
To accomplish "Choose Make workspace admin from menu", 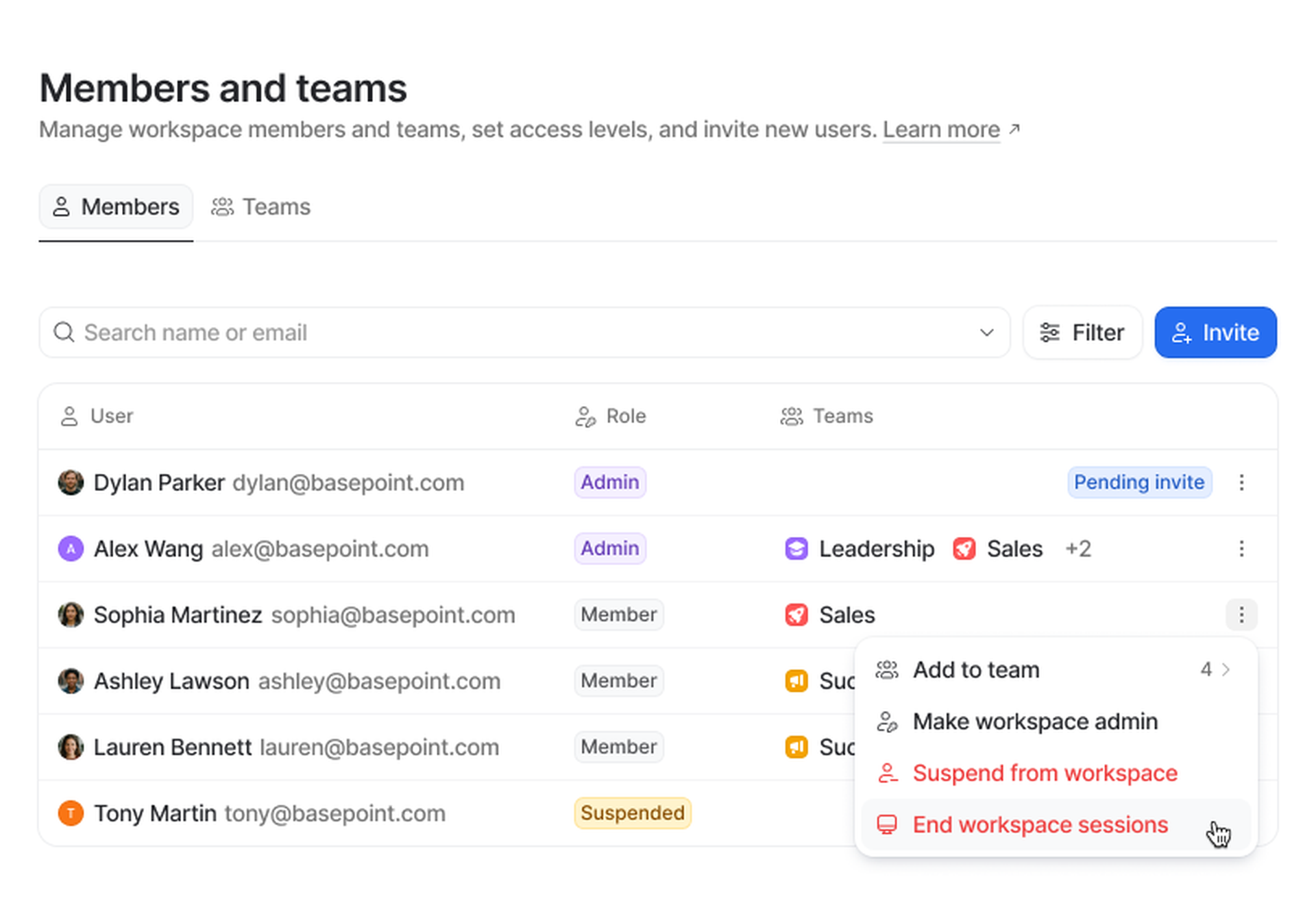I will coord(1035,721).
